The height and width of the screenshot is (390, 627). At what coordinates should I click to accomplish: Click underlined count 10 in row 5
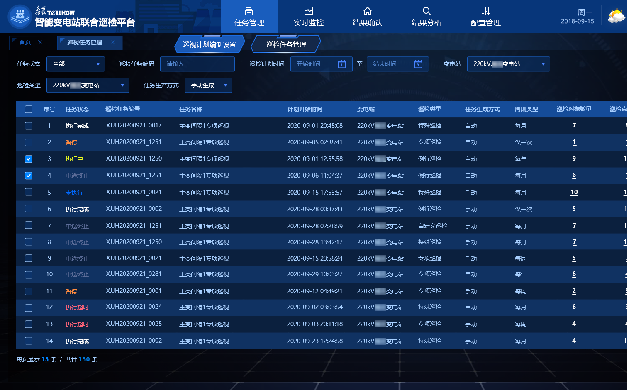pos(574,192)
